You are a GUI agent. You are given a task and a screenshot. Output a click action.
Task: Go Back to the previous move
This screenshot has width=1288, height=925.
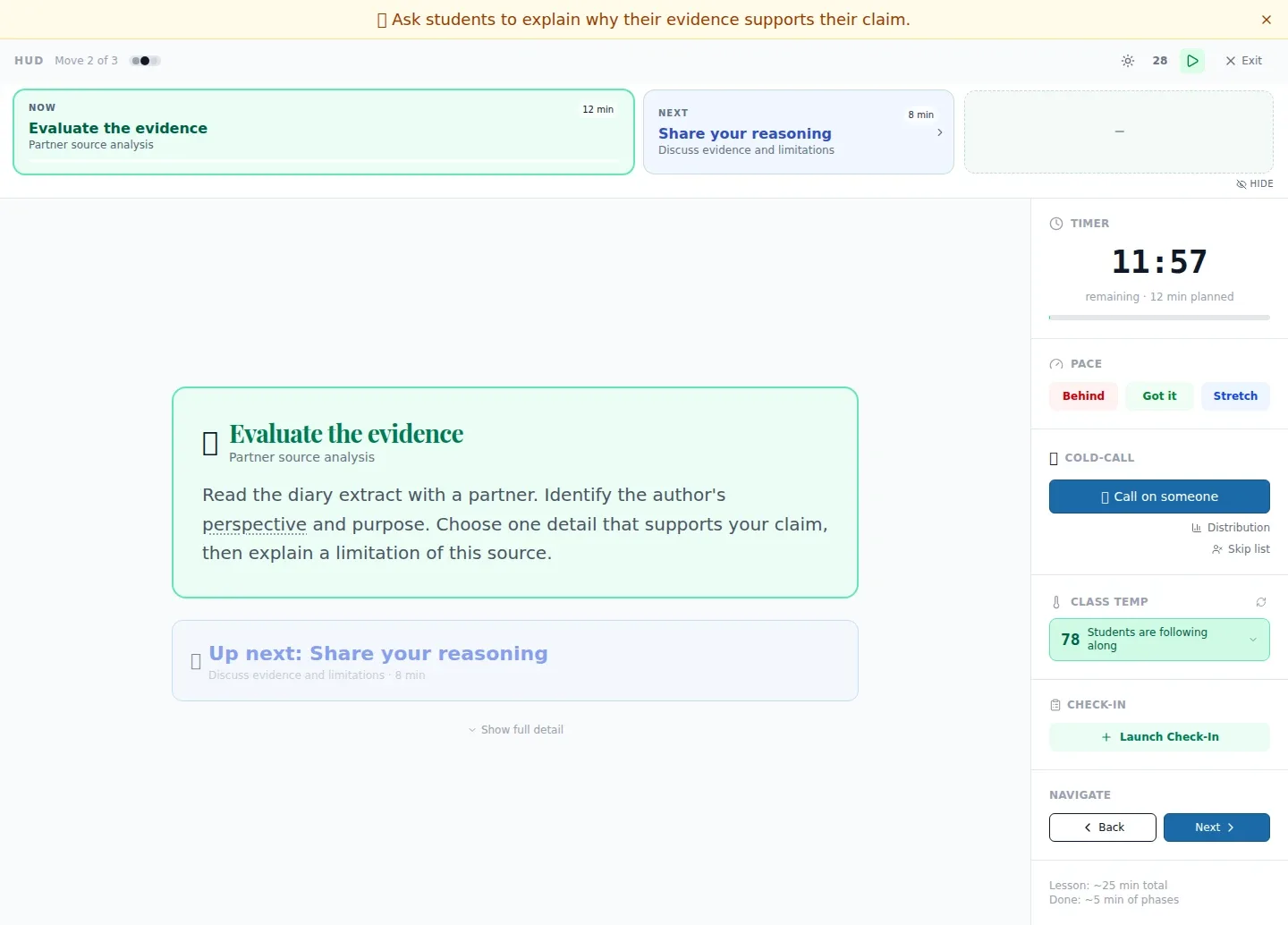pos(1103,827)
